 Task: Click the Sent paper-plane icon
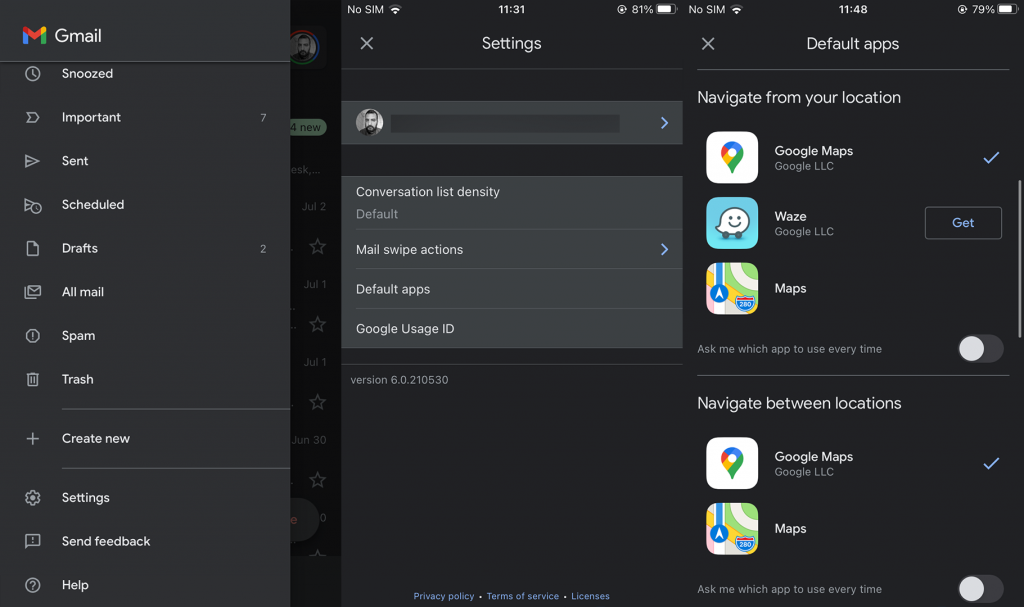pyautogui.click(x=32, y=161)
